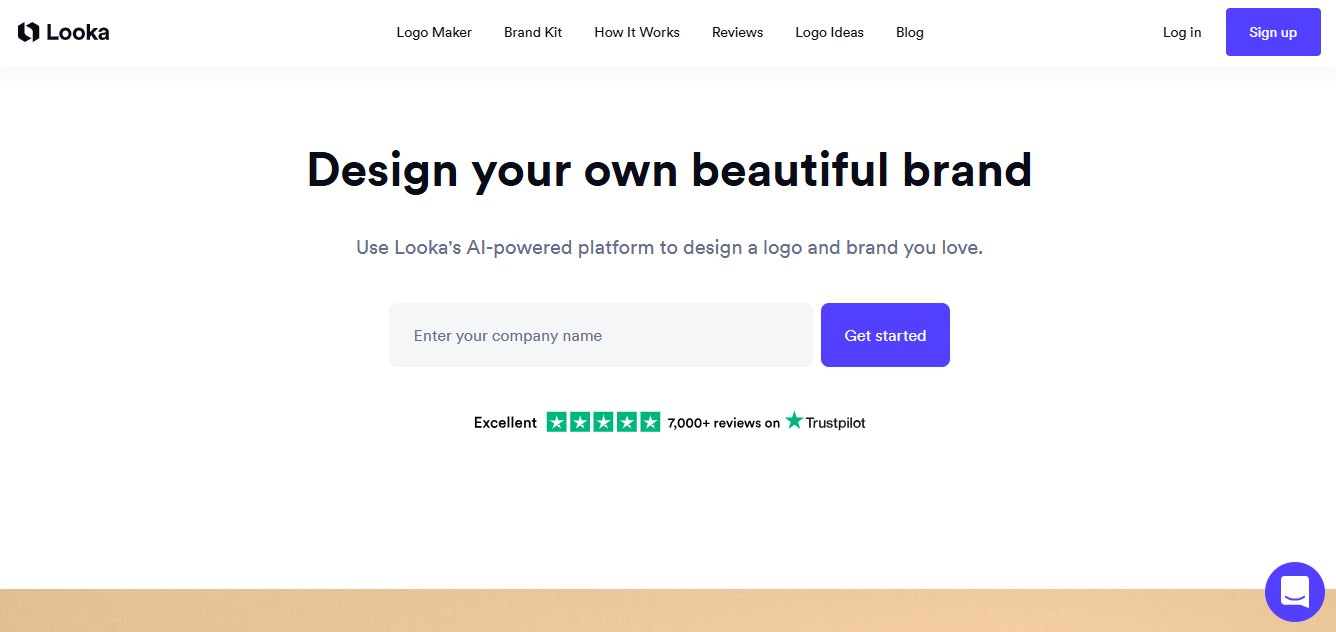Image resolution: width=1336 pixels, height=632 pixels.
Task: Click the Log in link
Action: [1181, 32]
